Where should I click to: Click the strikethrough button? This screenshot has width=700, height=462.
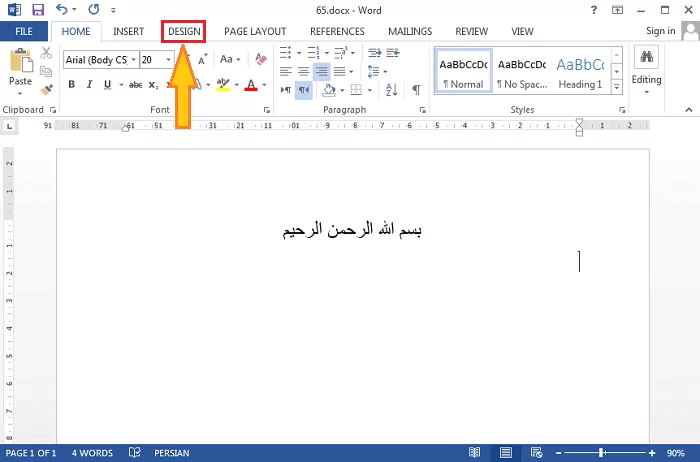tap(135, 85)
